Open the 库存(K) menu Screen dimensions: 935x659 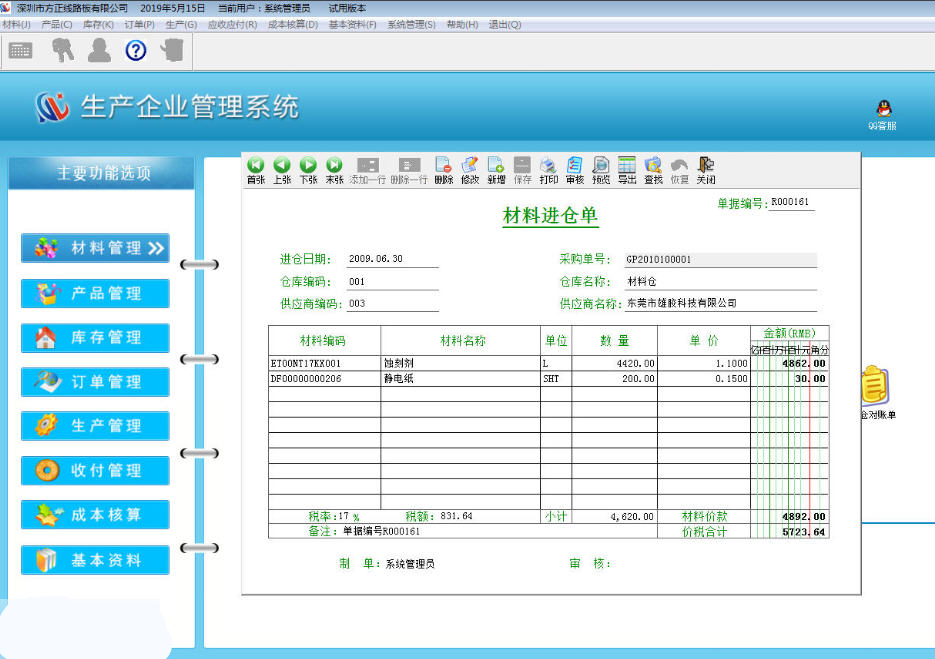tap(98, 24)
